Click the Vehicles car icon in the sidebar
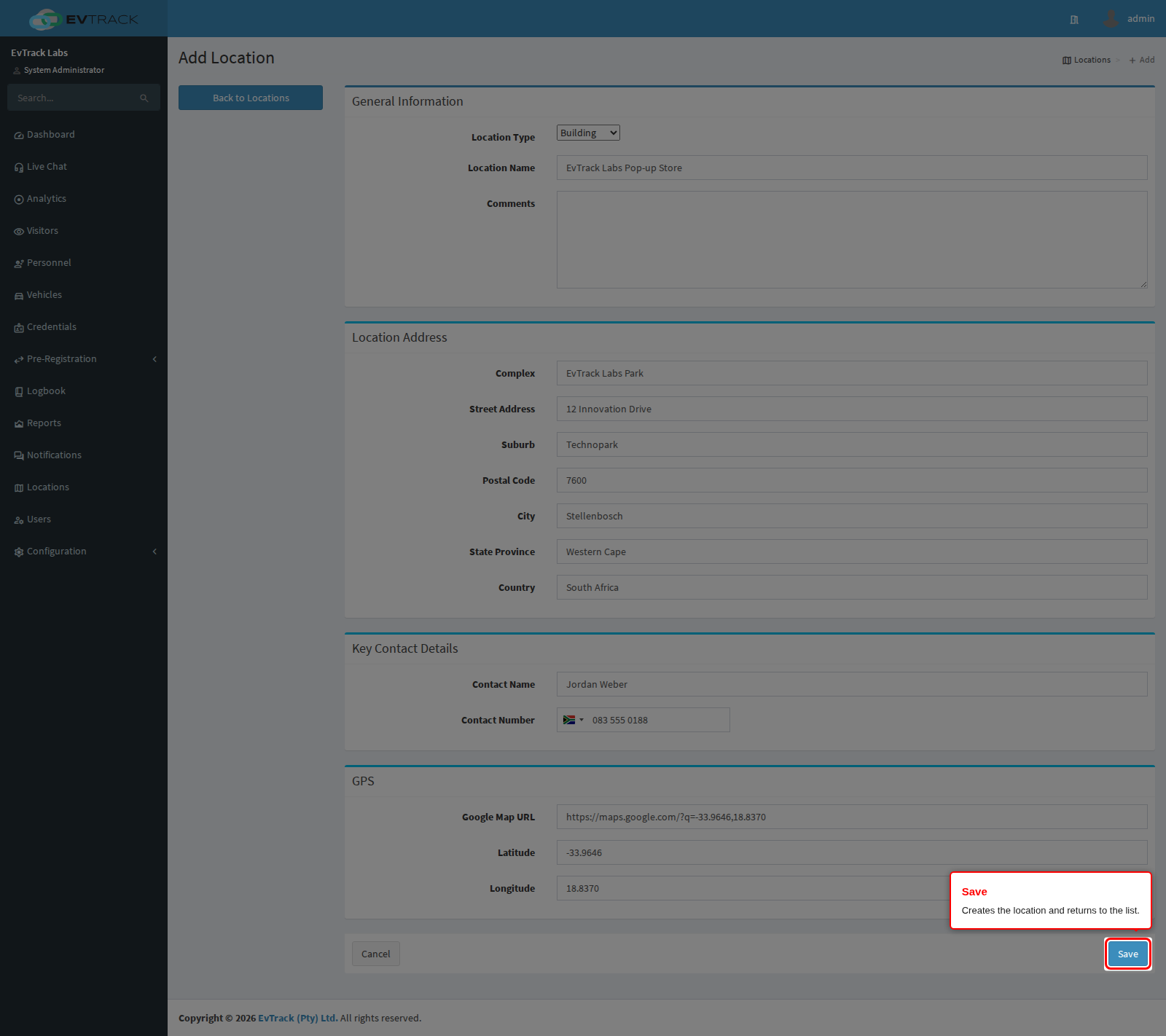This screenshot has height=1036, width=1166. coord(19,296)
